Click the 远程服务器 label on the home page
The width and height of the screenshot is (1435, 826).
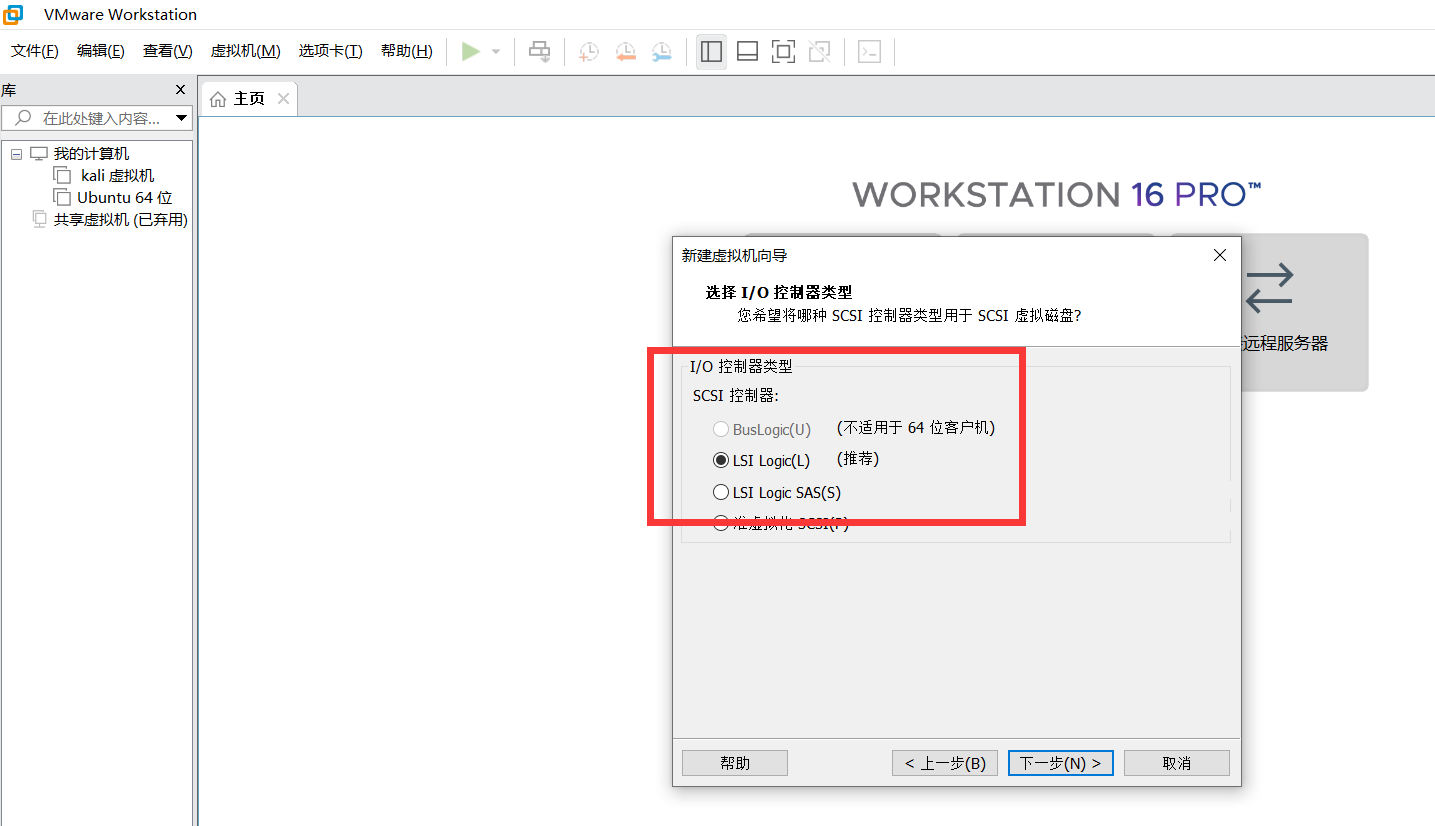[x=1285, y=344]
